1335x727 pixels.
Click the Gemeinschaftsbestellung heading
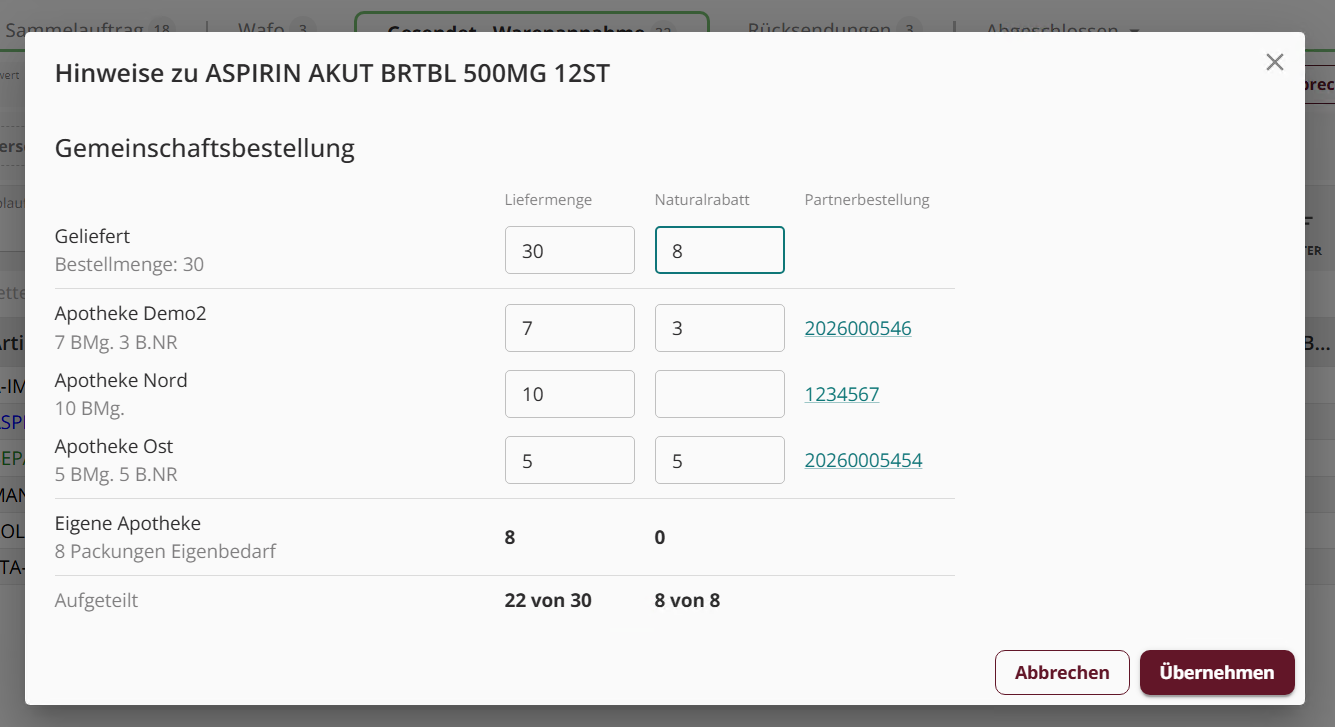click(205, 149)
